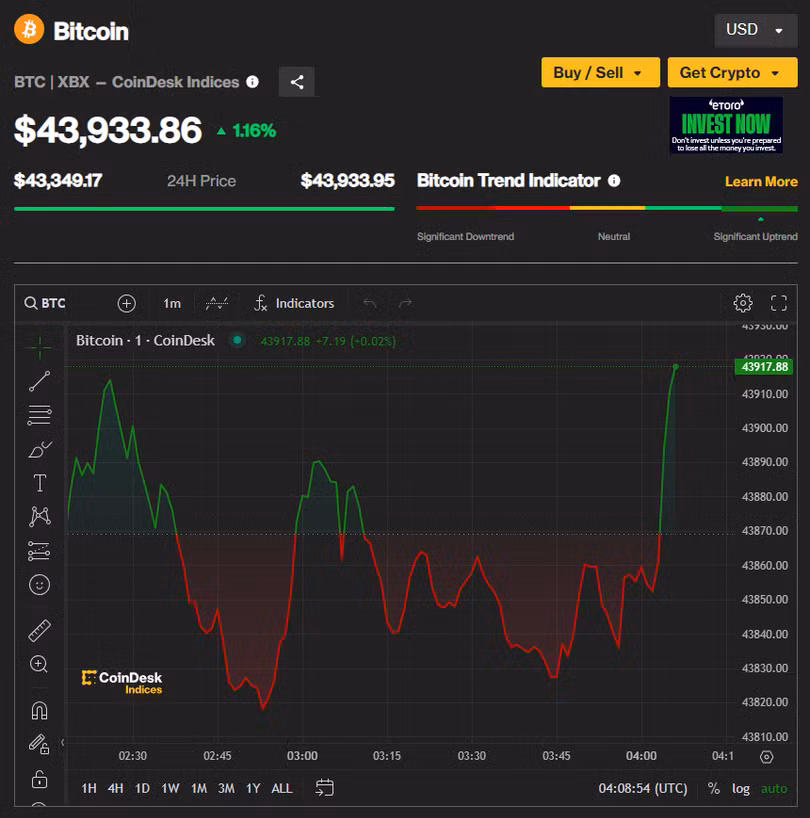The width and height of the screenshot is (810, 818).
Task: Expand the Get Crypto dropdown
Action: click(x=732, y=73)
